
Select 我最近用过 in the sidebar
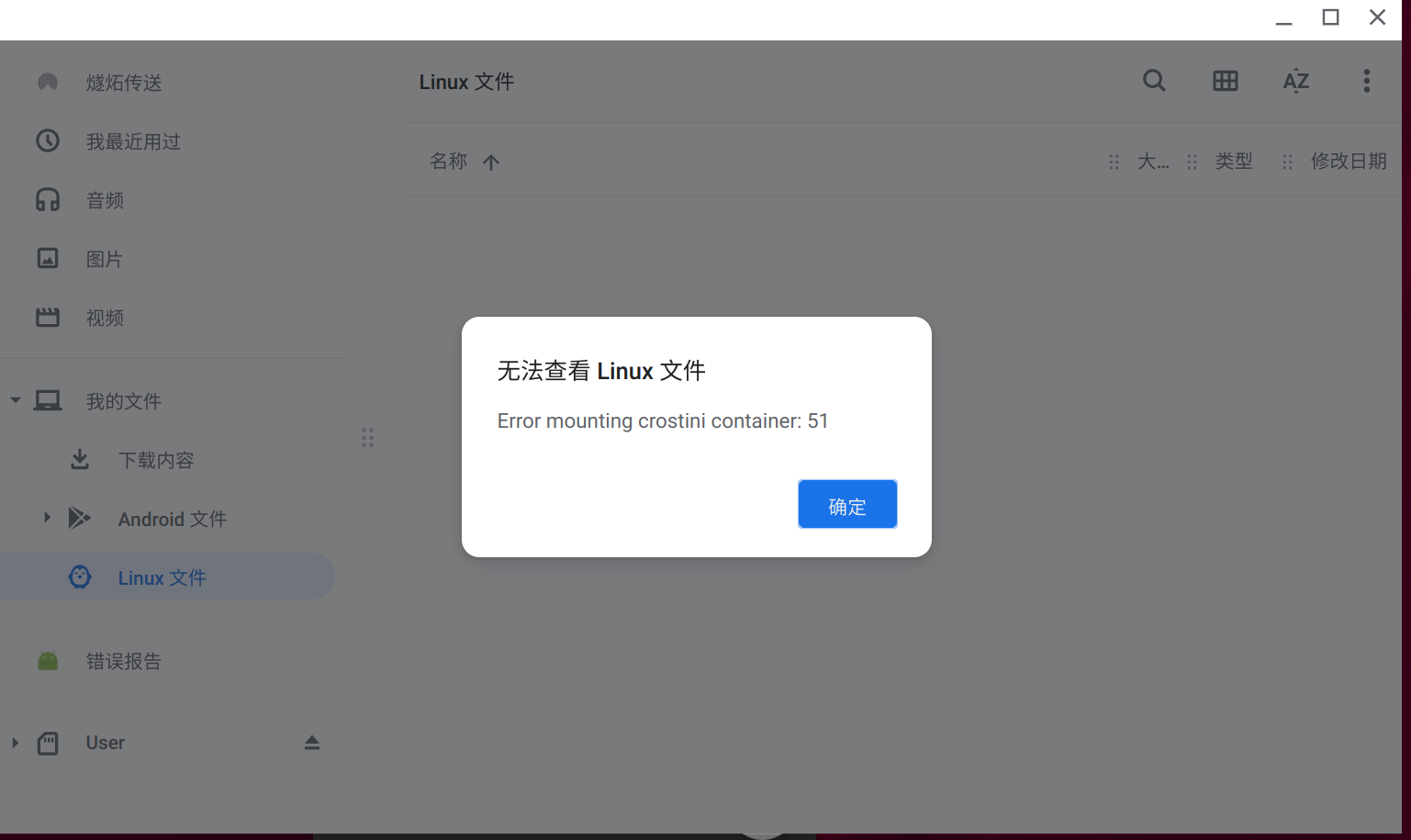133,141
